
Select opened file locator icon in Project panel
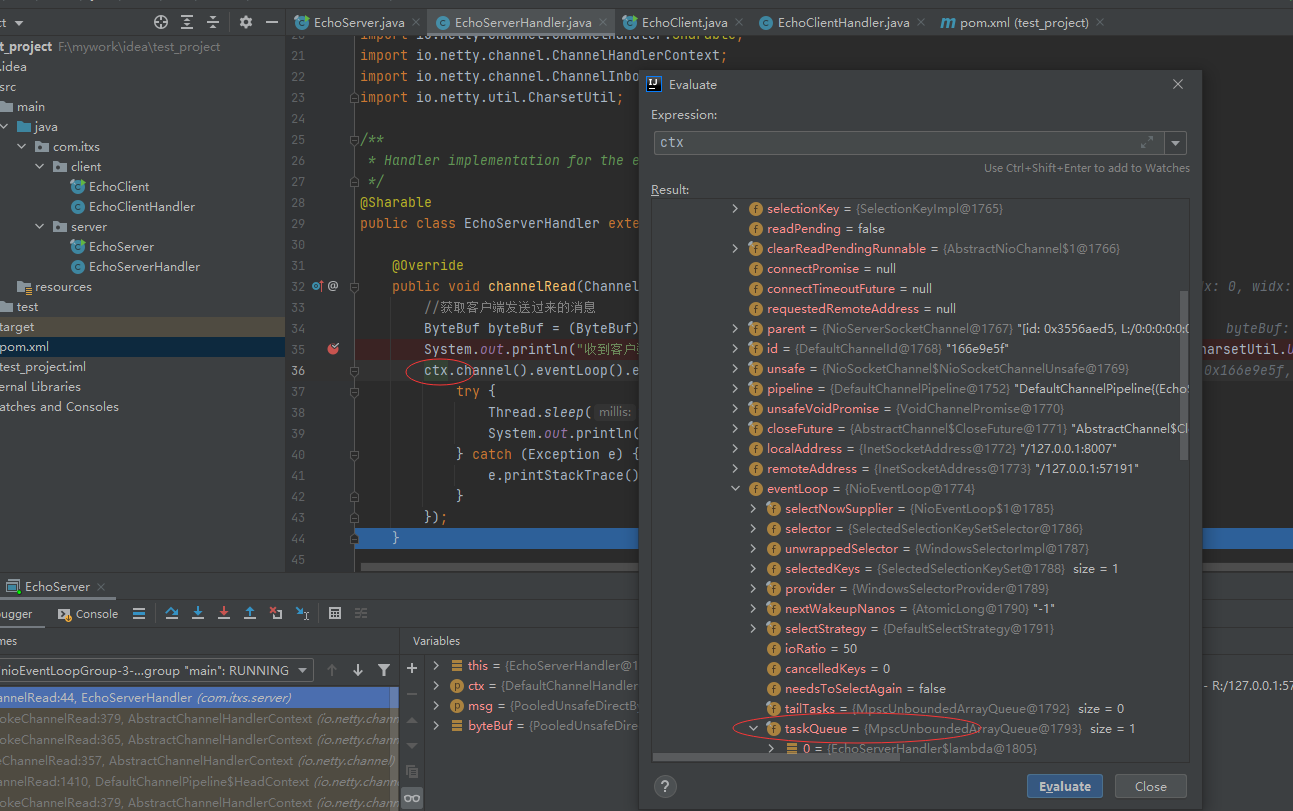pos(161,22)
